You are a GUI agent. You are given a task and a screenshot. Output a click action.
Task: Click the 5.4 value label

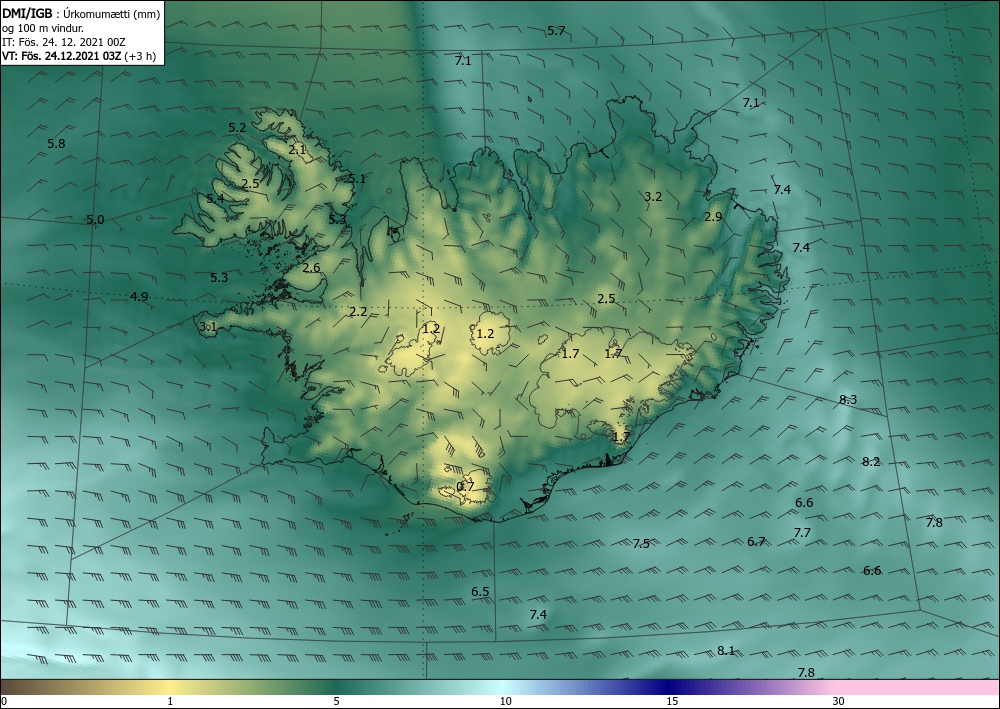(215, 198)
